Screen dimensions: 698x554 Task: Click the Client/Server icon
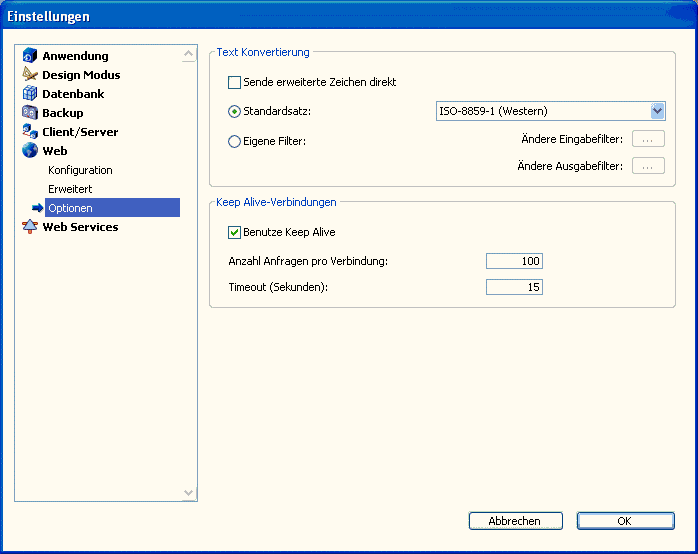30,132
